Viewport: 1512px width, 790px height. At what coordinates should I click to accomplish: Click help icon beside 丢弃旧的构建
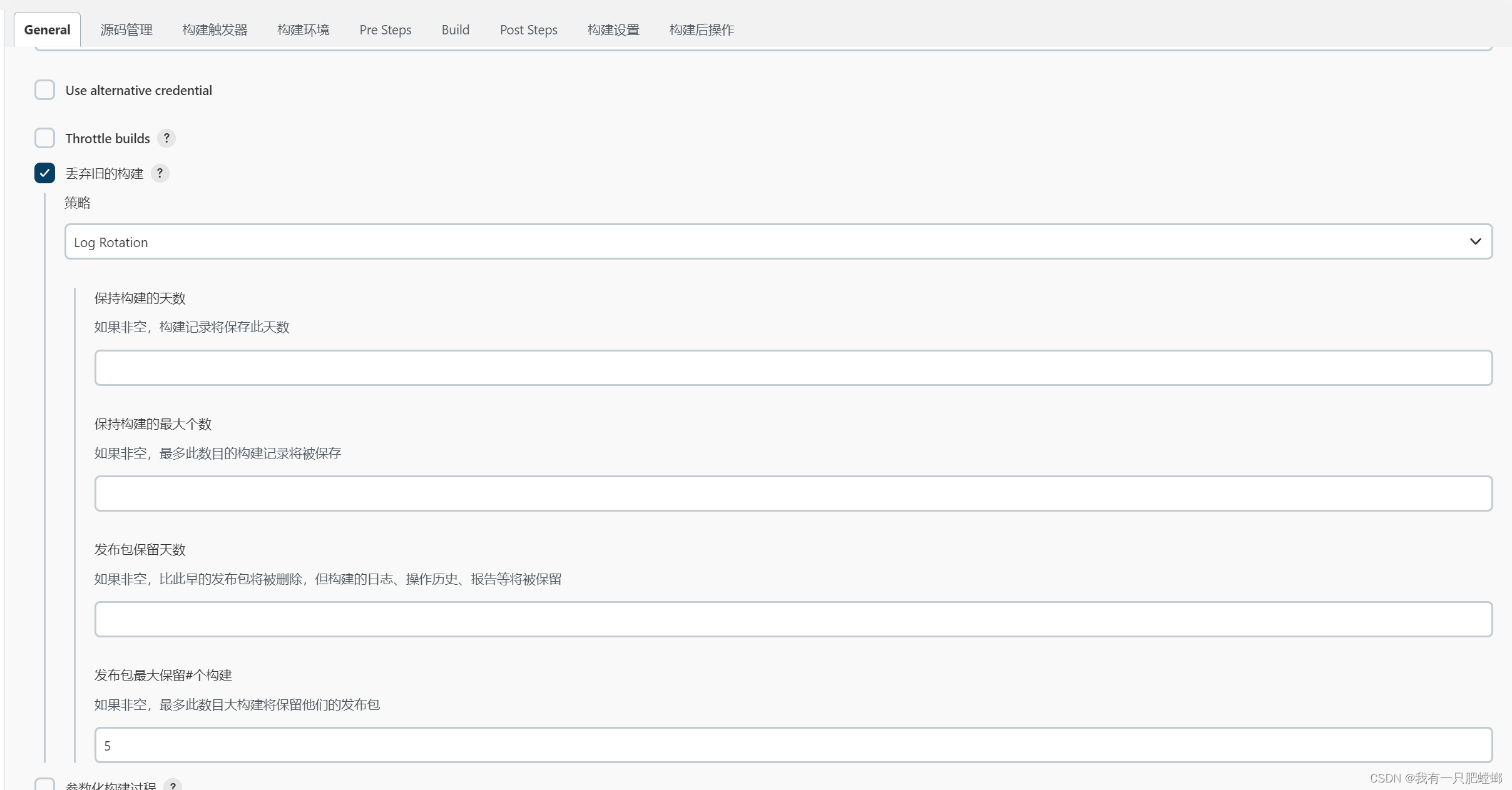tap(160, 173)
